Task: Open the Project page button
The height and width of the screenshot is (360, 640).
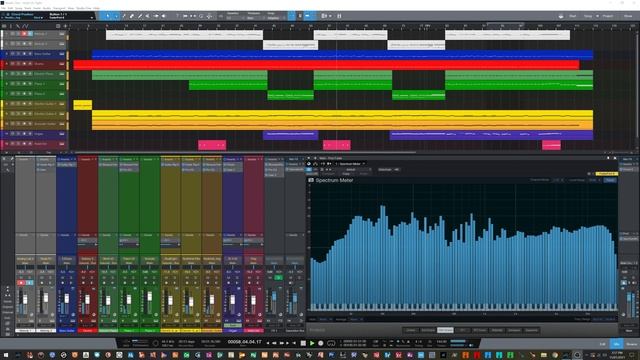Action: (608, 16)
